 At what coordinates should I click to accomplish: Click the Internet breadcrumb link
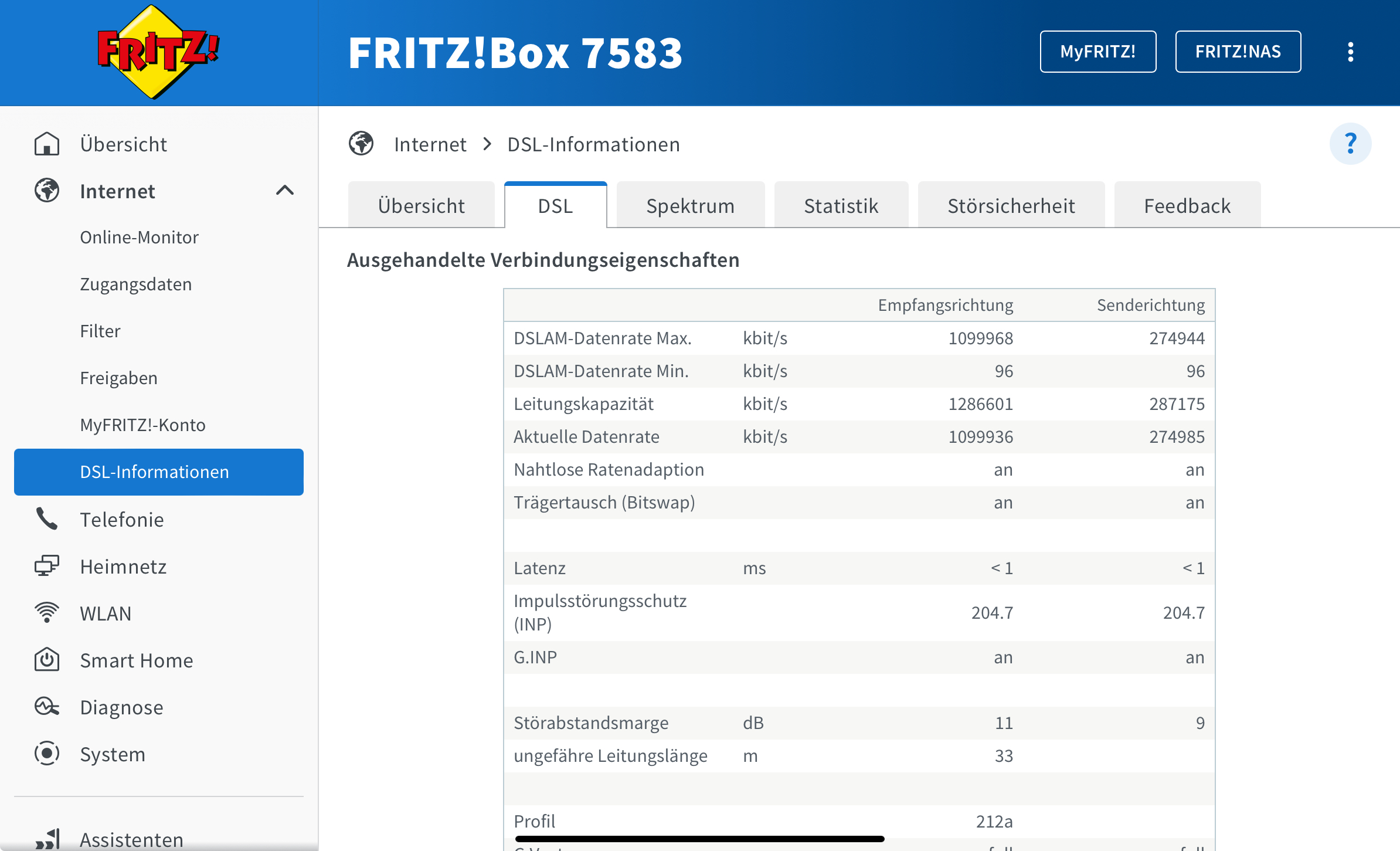tap(430, 144)
